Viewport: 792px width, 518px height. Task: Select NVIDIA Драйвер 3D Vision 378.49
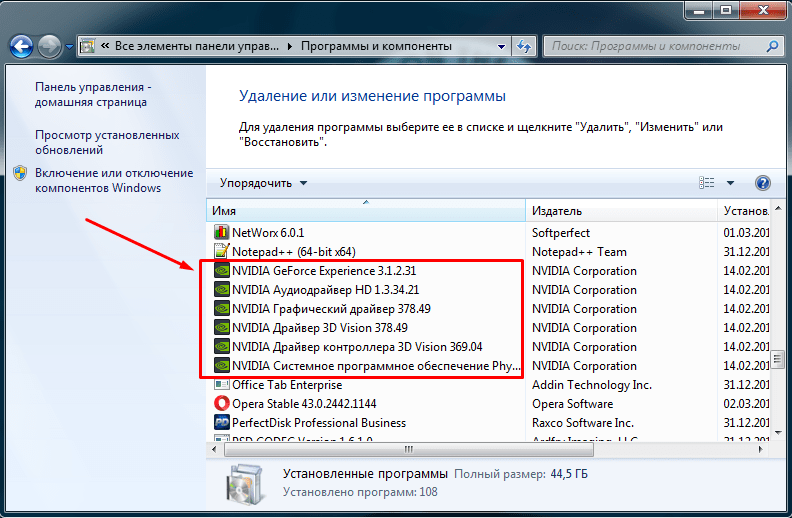(320, 328)
